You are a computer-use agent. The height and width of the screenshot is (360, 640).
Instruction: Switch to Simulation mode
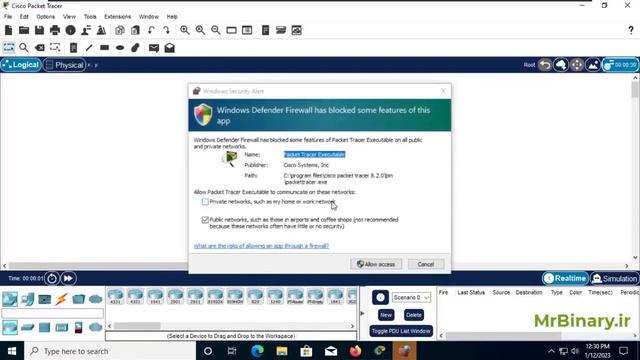(x=615, y=278)
